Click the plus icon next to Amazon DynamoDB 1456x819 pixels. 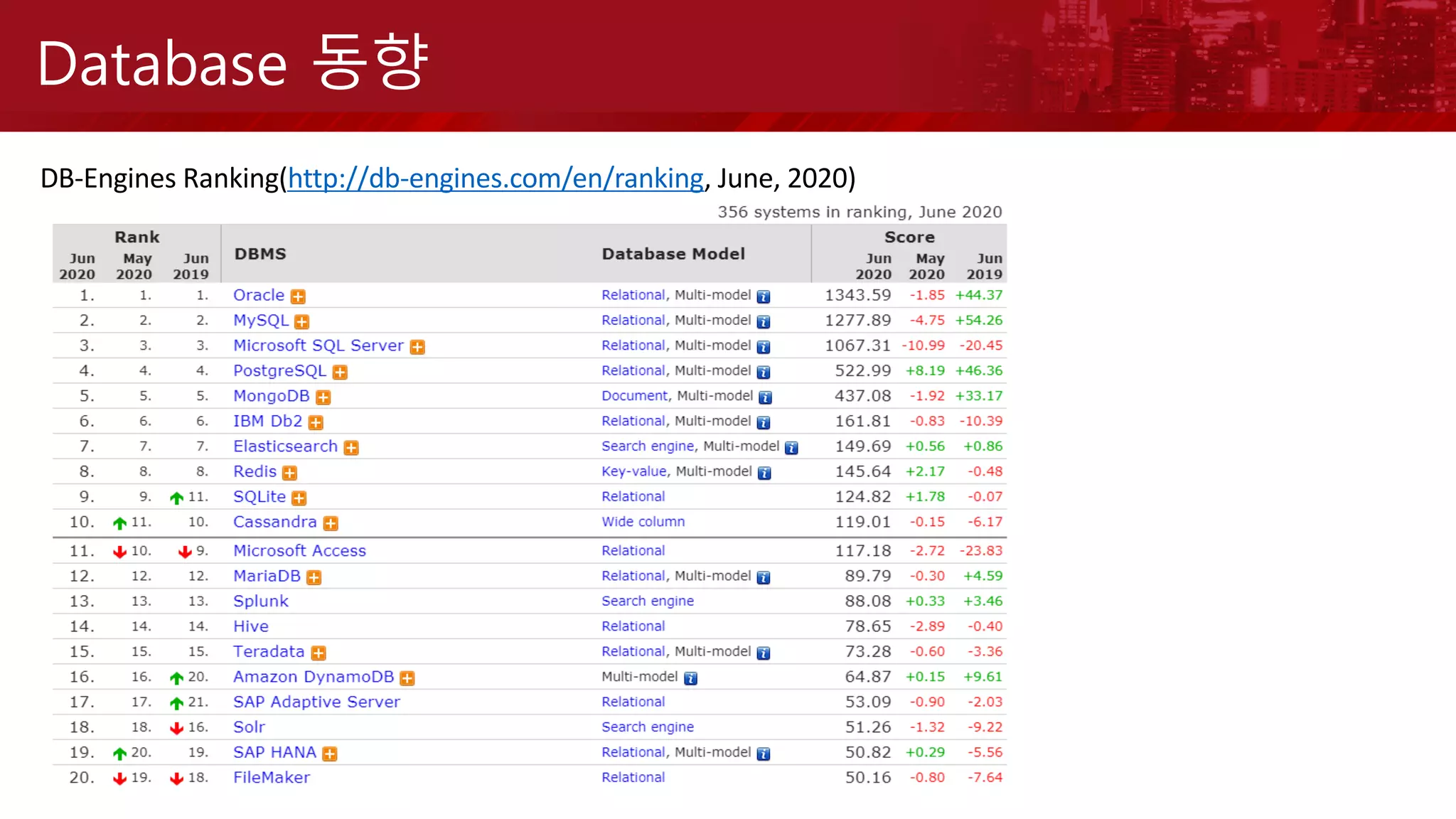(x=407, y=678)
